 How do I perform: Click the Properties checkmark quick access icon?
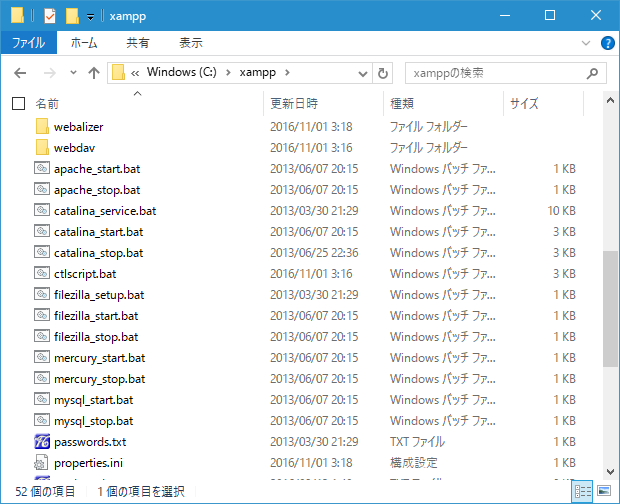coord(50,16)
